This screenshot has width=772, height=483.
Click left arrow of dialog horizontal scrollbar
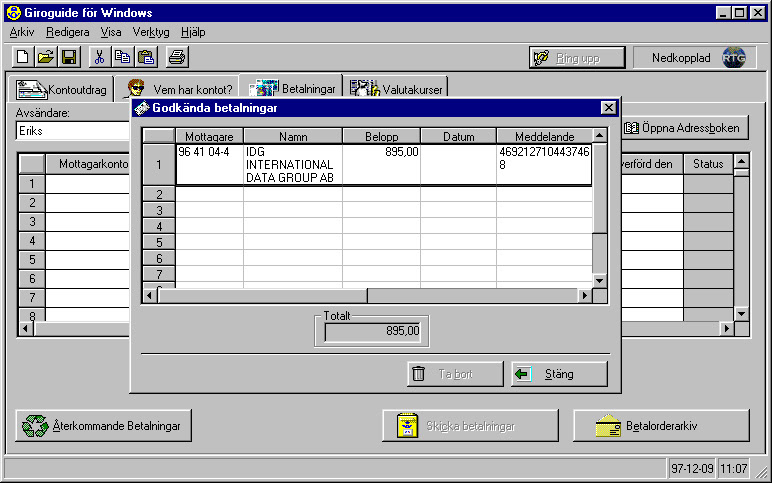pos(150,295)
